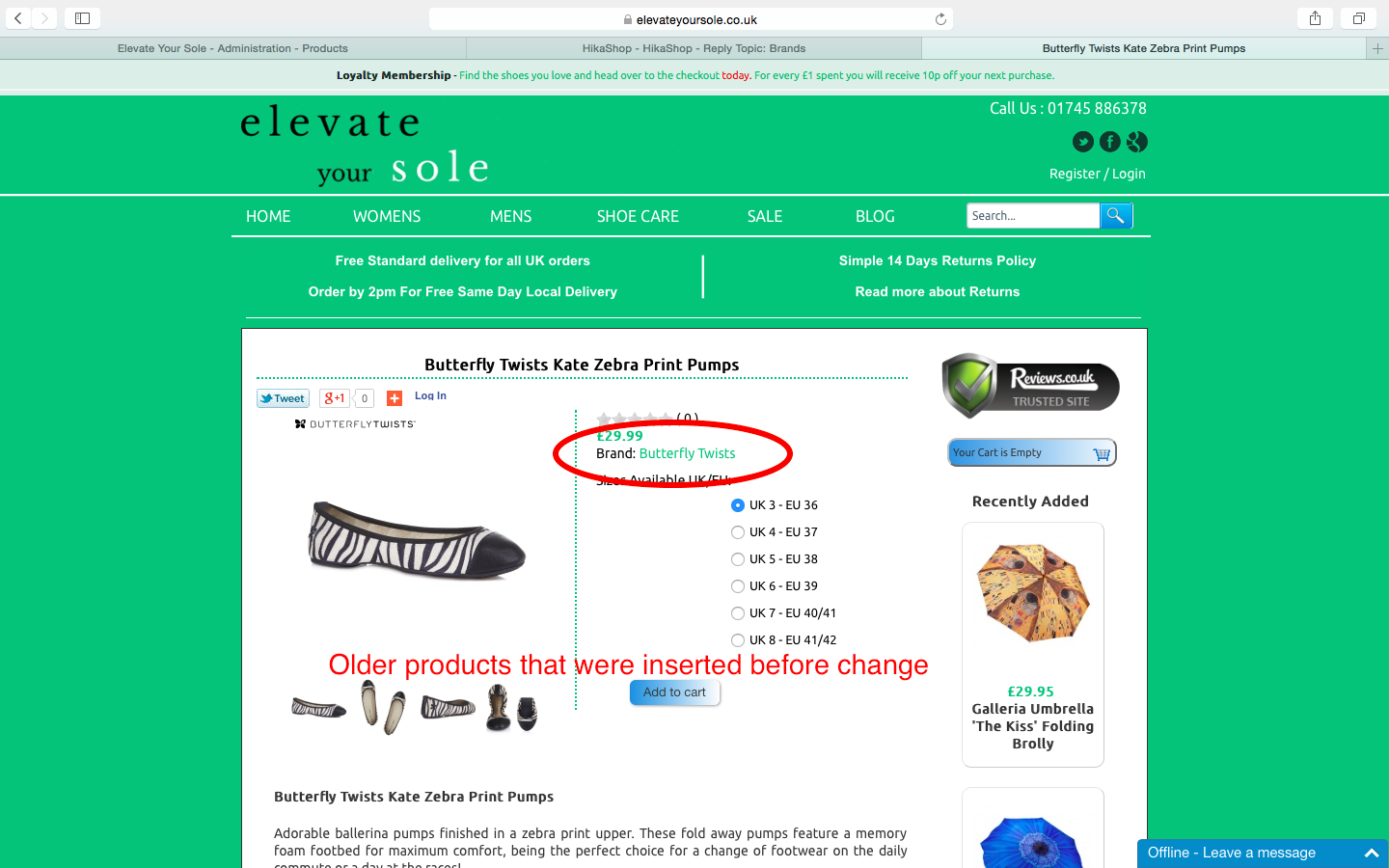Click into the Search input field
This screenshot has width=1389, height=868.
(1033, 216)
